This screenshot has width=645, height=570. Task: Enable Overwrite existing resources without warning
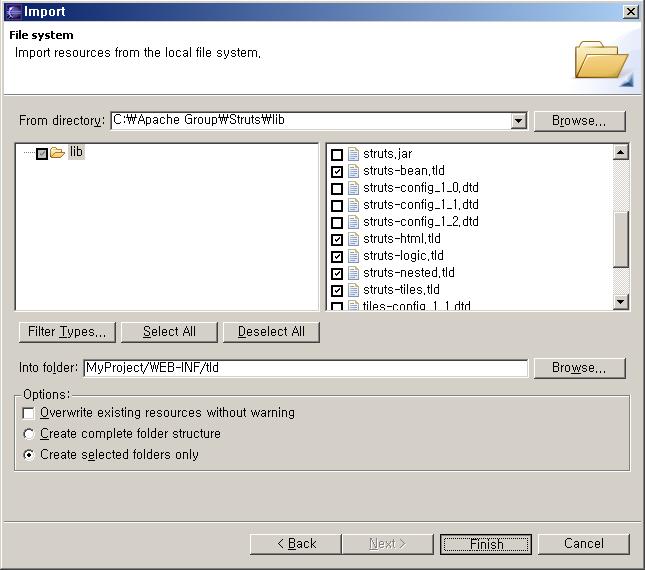pos(29,413)
